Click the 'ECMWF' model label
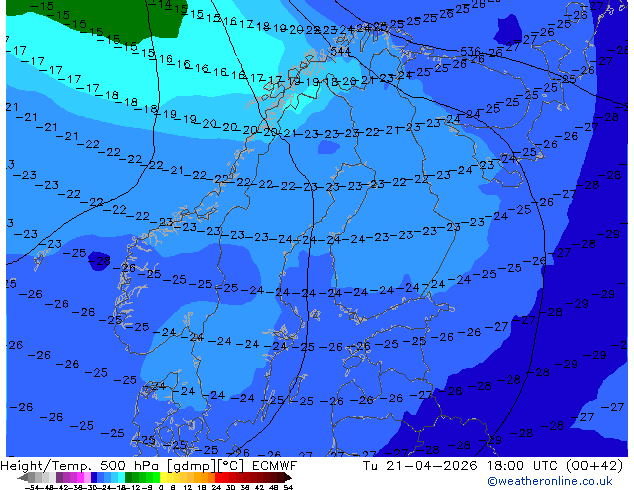Screen dimensions: 634x490 point(275,466)
